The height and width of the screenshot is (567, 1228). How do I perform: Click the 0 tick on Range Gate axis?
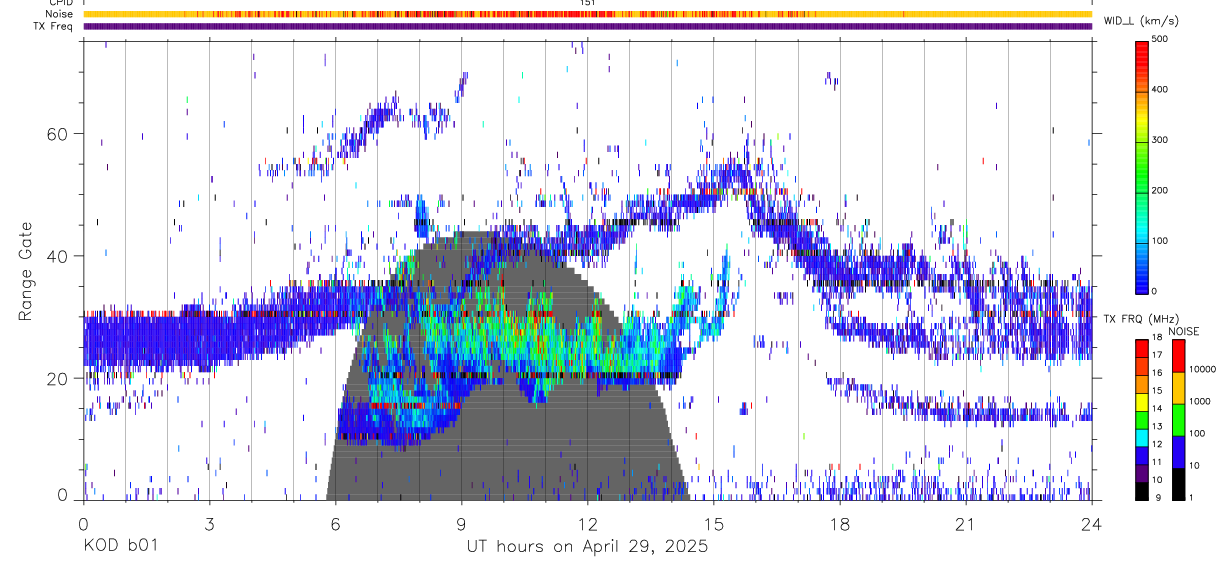[63, 495]
